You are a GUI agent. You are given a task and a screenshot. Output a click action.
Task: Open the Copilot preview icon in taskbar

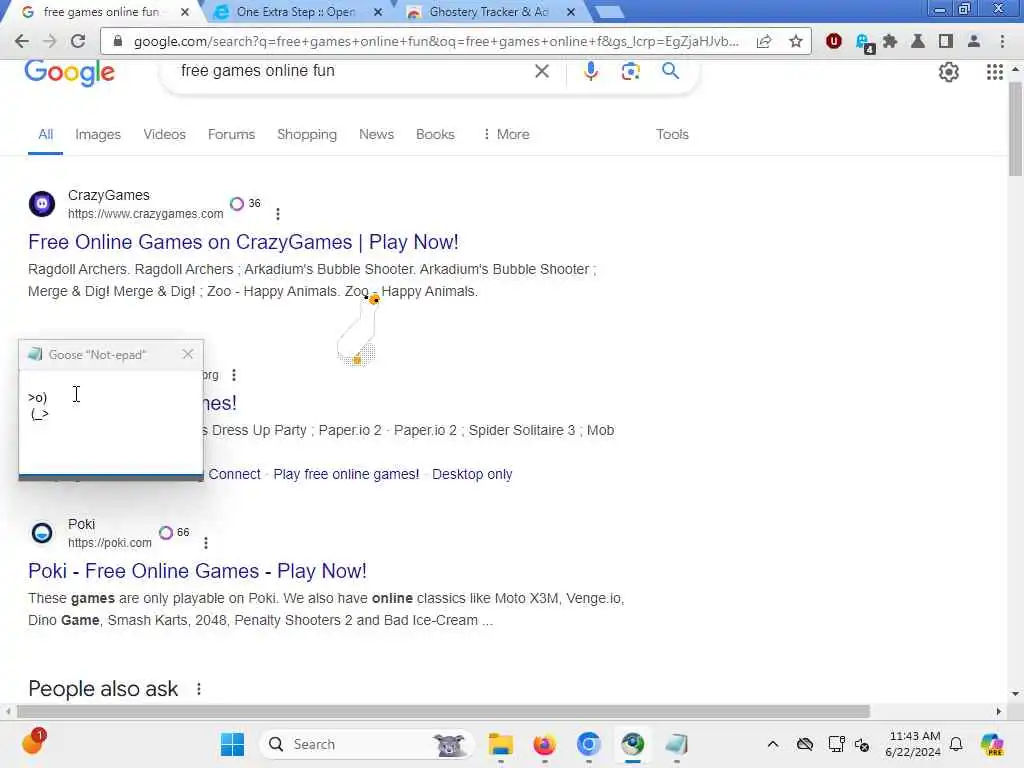coord(992,744)
